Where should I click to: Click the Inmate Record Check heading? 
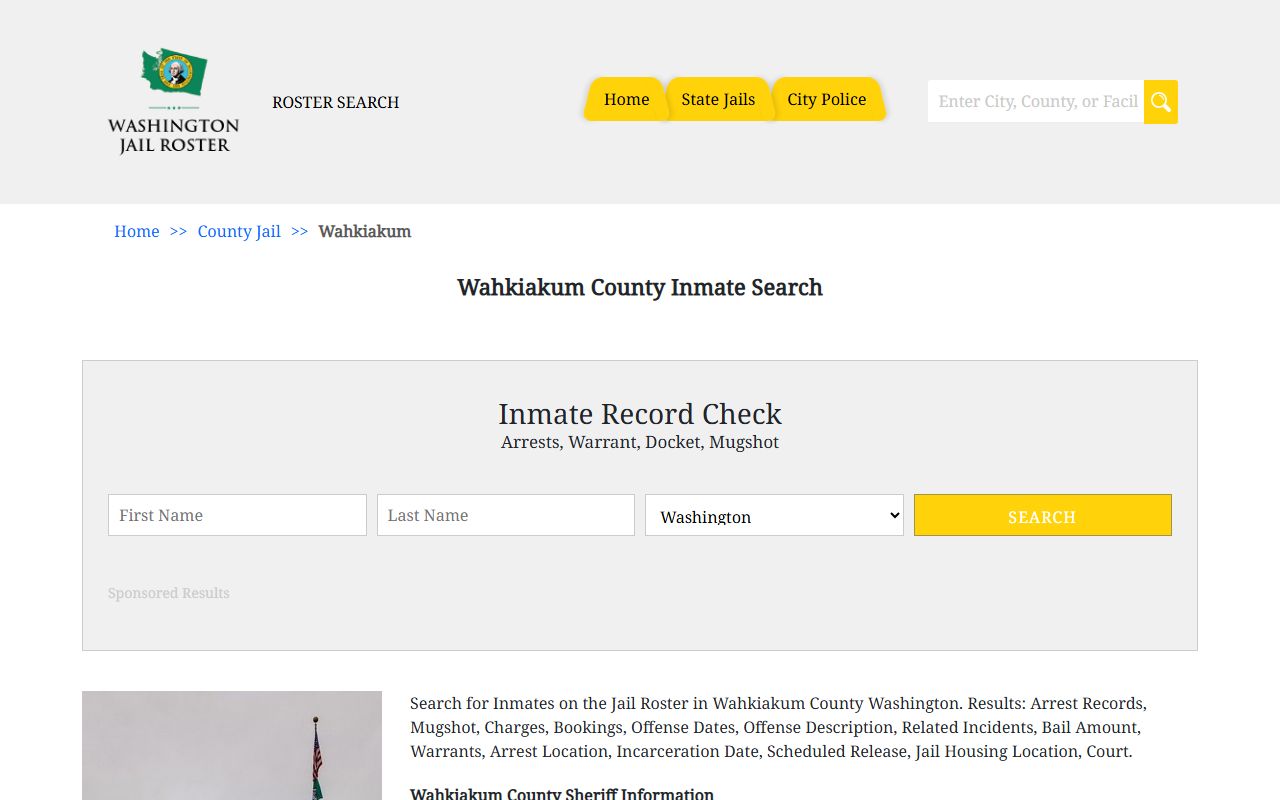coord(640,414)
